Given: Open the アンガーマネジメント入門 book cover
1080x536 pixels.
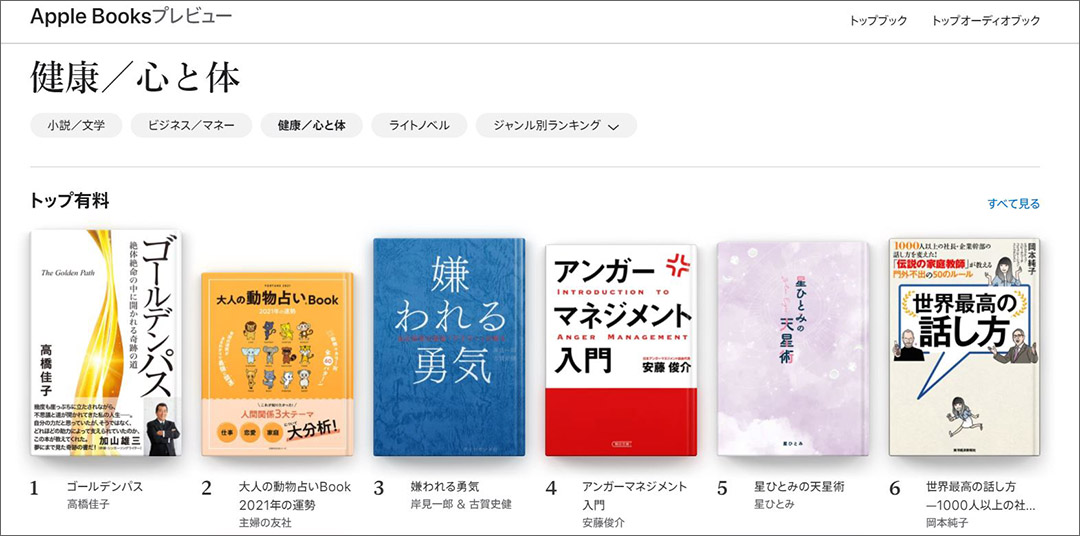Looking at the screenshot, I should (x=621, y=350).
